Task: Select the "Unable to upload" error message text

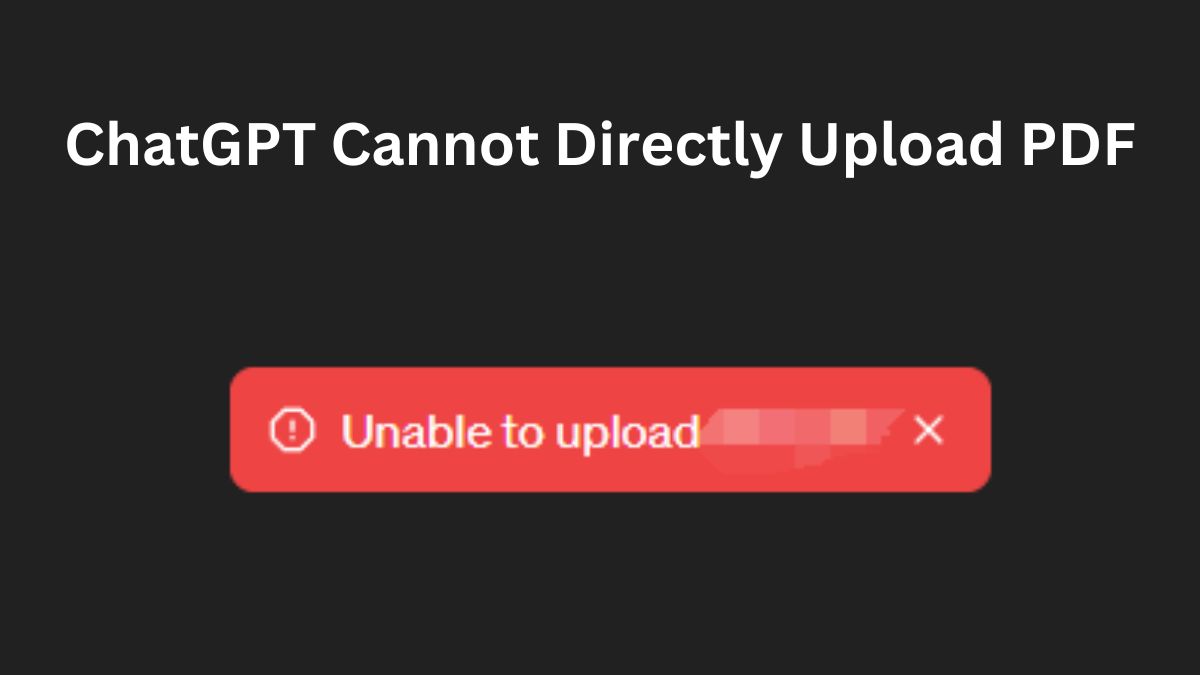Action: 520,432
